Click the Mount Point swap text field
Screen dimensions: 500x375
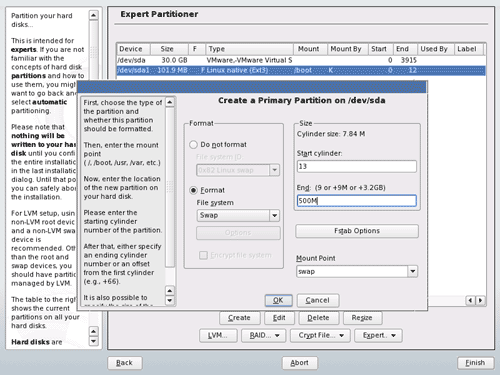(x=352, y=271)
